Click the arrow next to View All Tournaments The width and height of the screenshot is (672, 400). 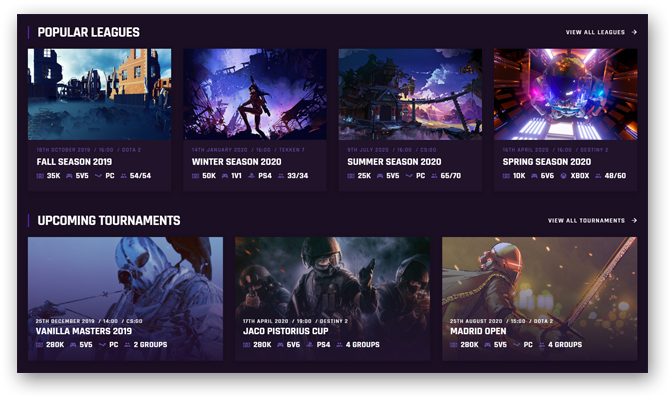[x=634, y=221]
